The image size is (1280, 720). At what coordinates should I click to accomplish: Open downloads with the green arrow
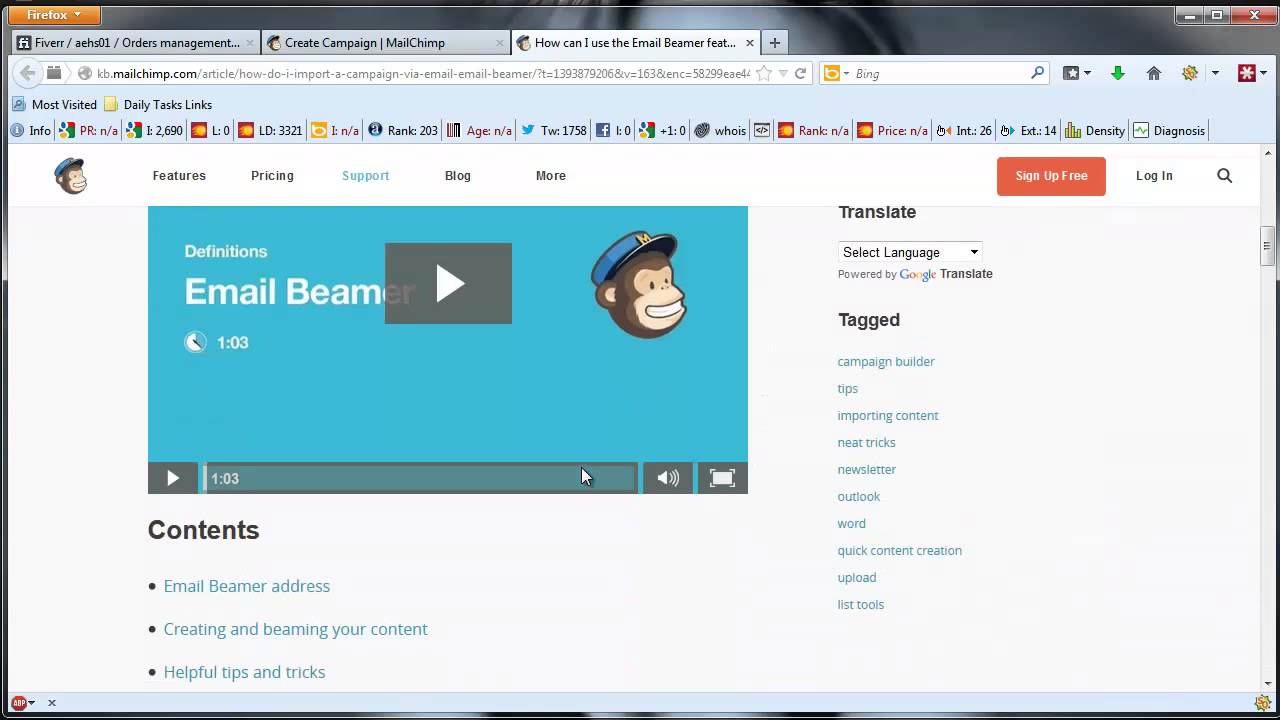[1118, 73]
